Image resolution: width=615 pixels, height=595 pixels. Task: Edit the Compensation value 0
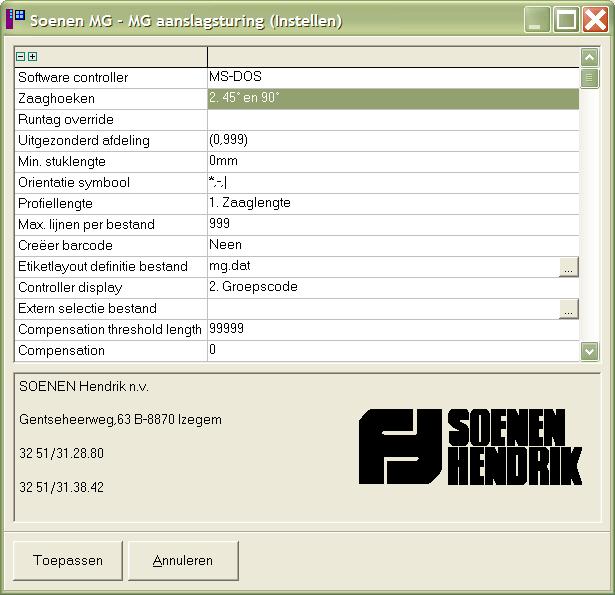tap(393, 351)
